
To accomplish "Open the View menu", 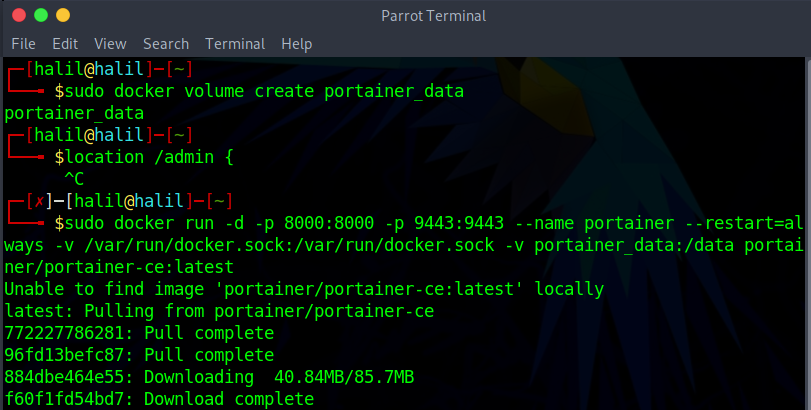I will 110,44.
